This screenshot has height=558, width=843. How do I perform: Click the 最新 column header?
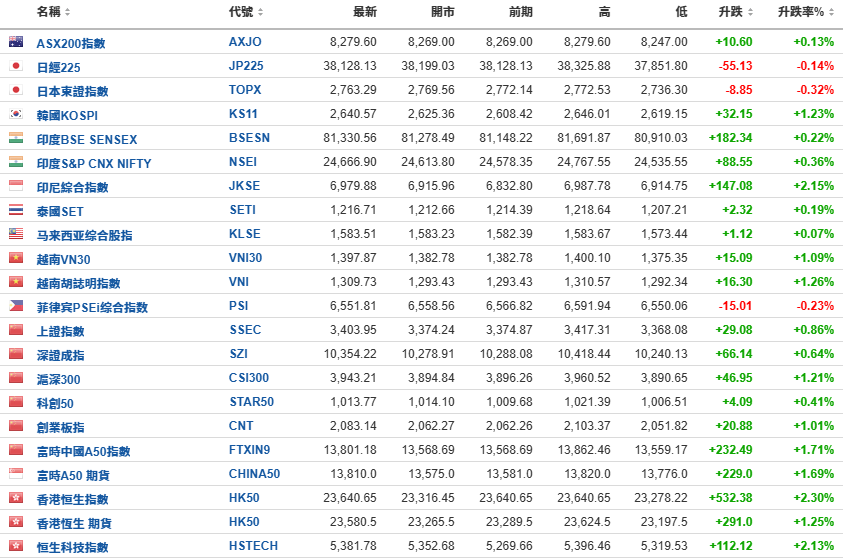point(365,12)
